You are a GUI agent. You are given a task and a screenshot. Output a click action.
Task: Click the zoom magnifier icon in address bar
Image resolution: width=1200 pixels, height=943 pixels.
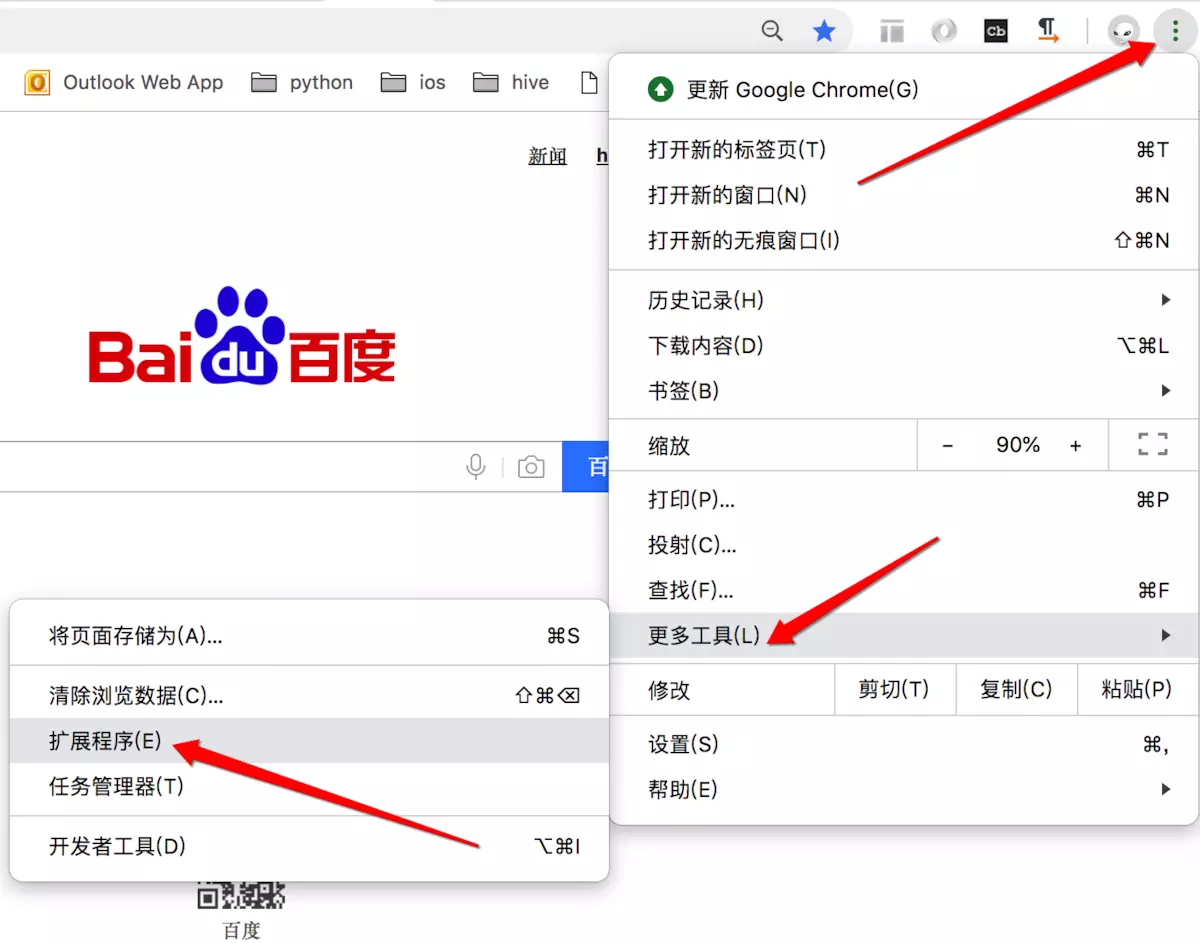[772, 31]
